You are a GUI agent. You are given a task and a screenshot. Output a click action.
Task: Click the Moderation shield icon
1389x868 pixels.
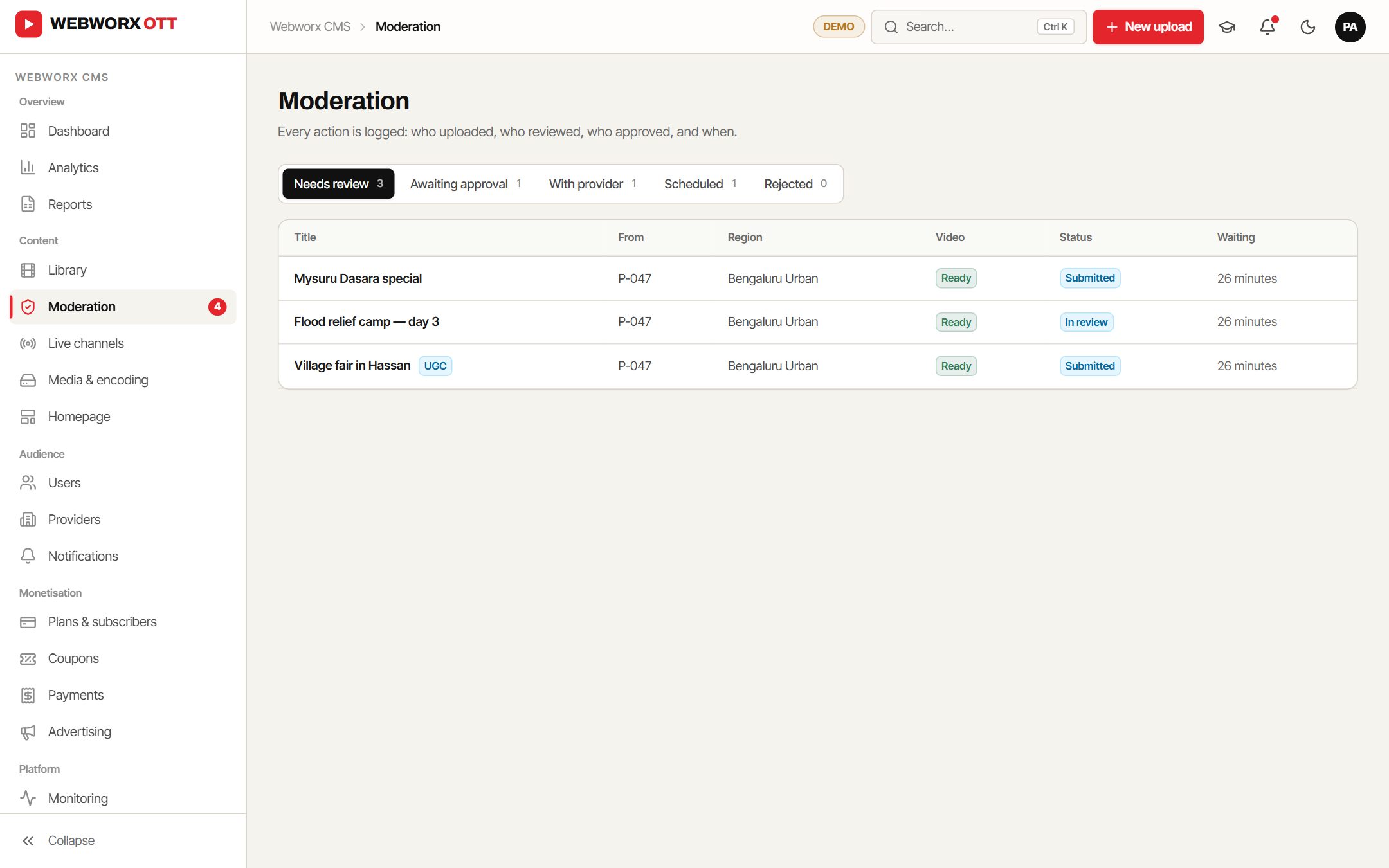pyautogui.click(x=28, y=307)
